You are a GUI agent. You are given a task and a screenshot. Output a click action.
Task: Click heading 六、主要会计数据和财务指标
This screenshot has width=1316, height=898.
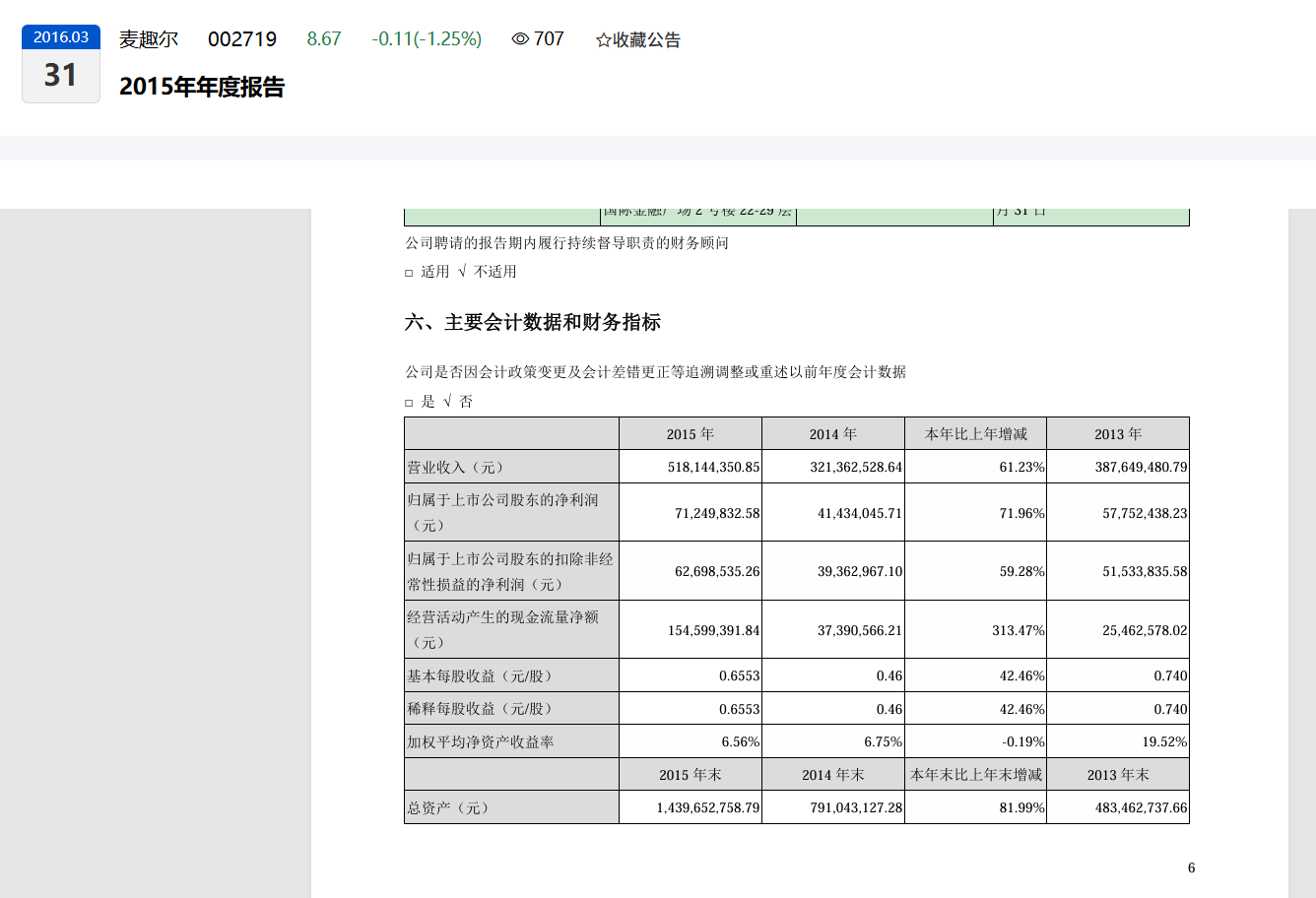533,322
